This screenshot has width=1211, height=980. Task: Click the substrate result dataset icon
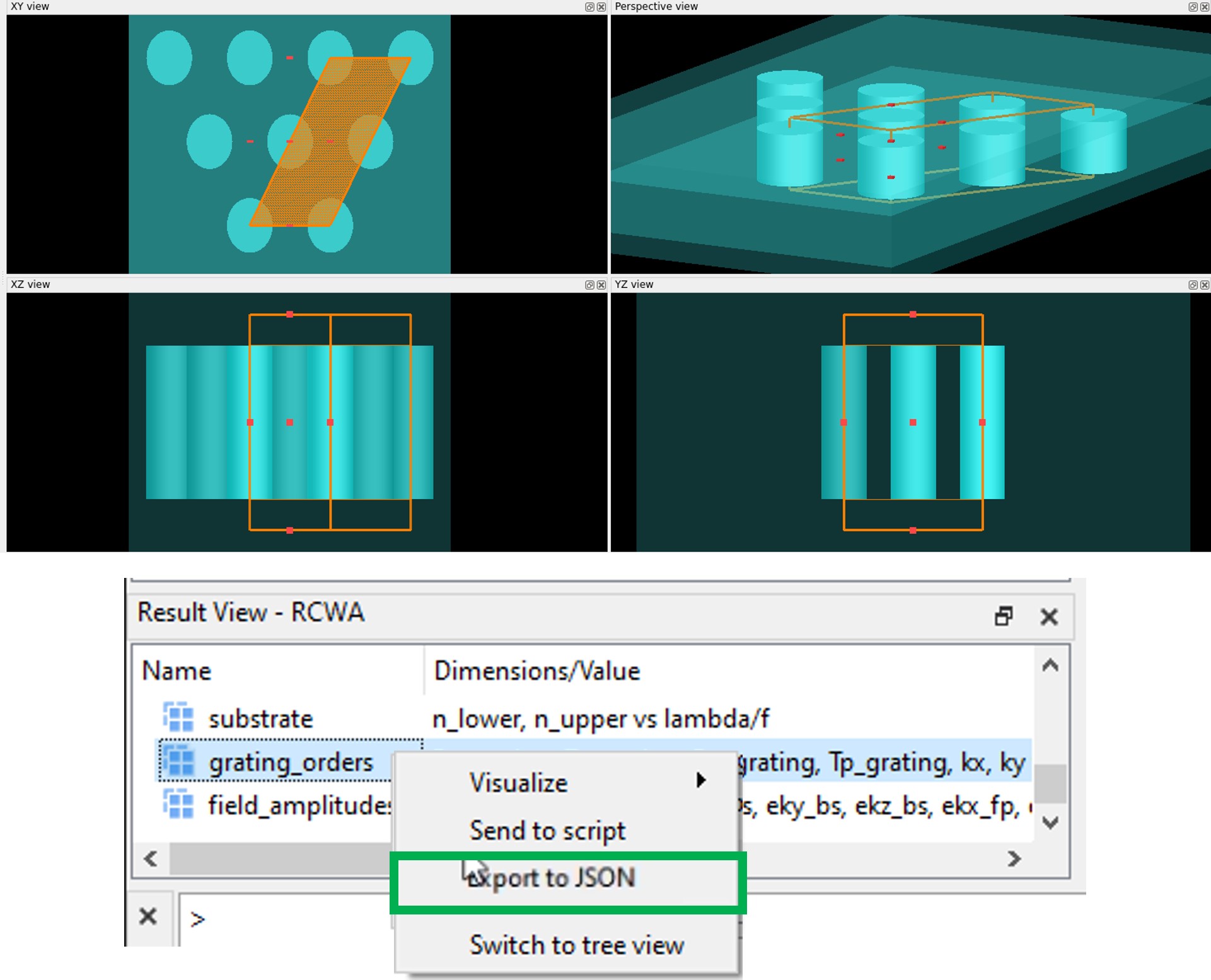178,717
